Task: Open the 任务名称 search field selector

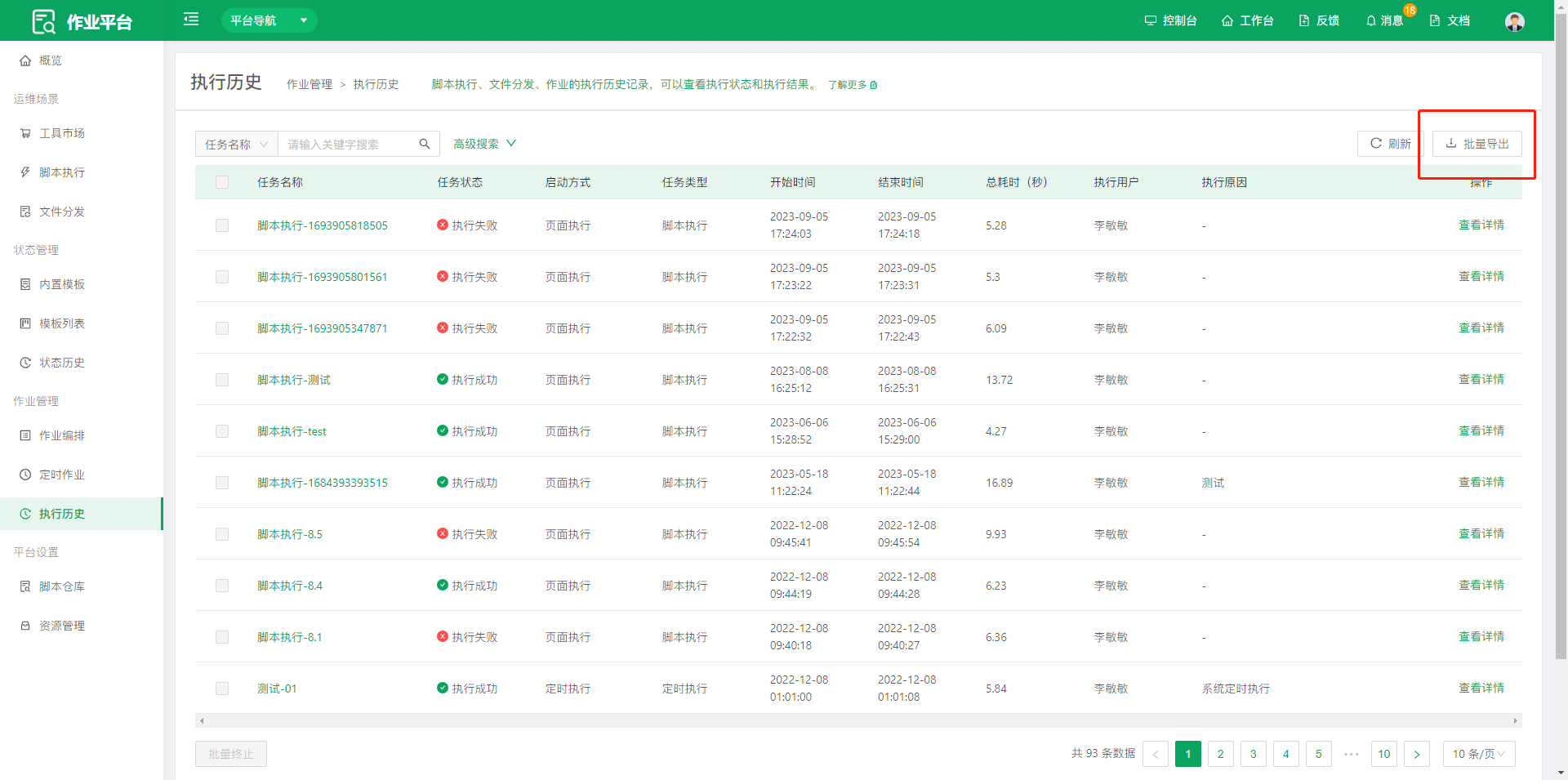Action: coord(237,144)
